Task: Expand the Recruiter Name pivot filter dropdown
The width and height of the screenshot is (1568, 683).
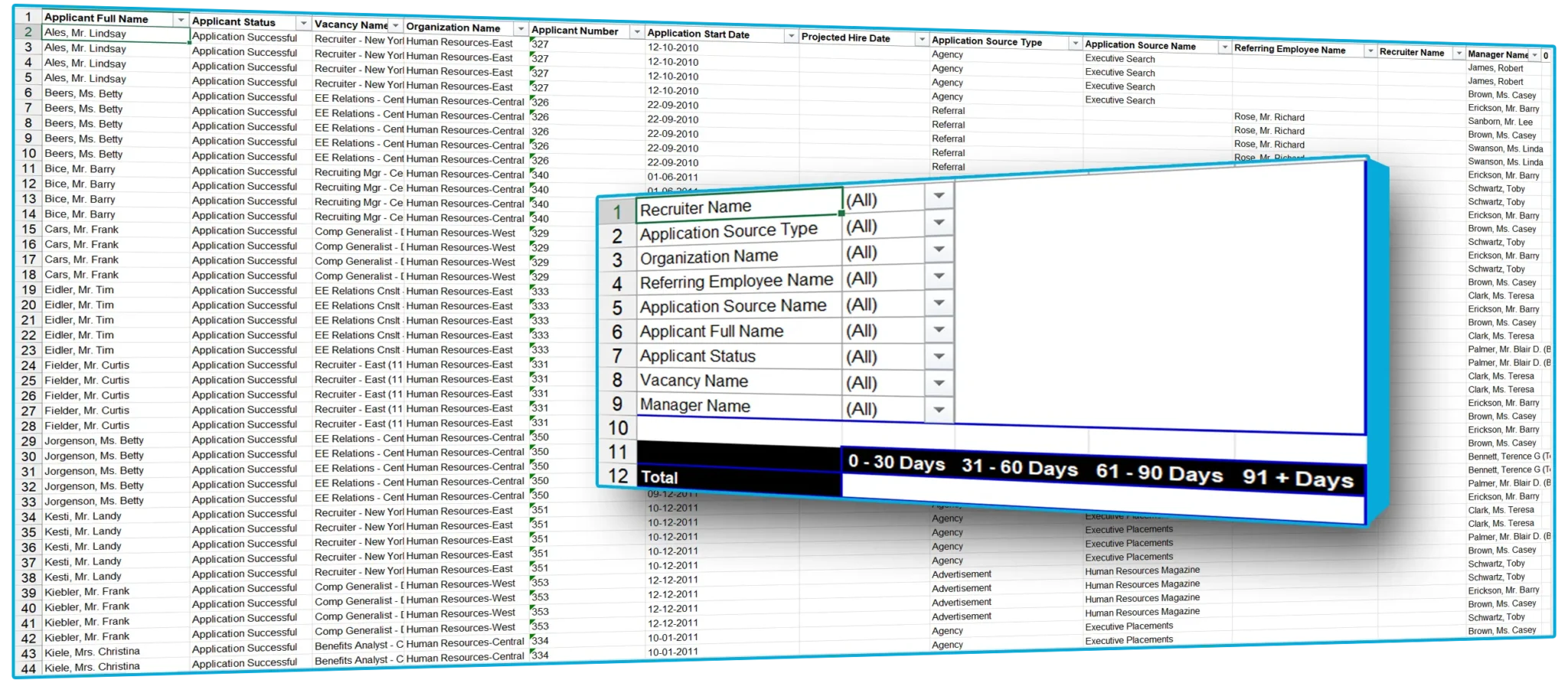Action: tap(939, 196)
